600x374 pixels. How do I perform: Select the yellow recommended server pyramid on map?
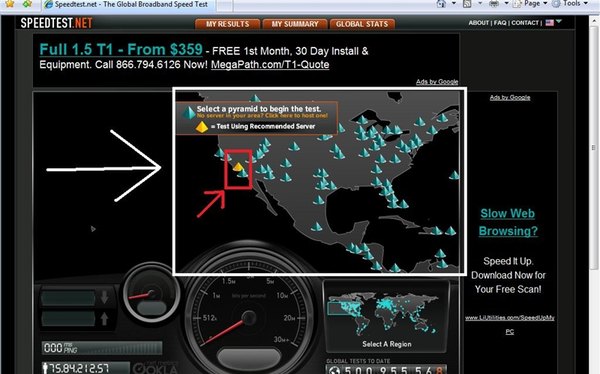pos(238,167)
